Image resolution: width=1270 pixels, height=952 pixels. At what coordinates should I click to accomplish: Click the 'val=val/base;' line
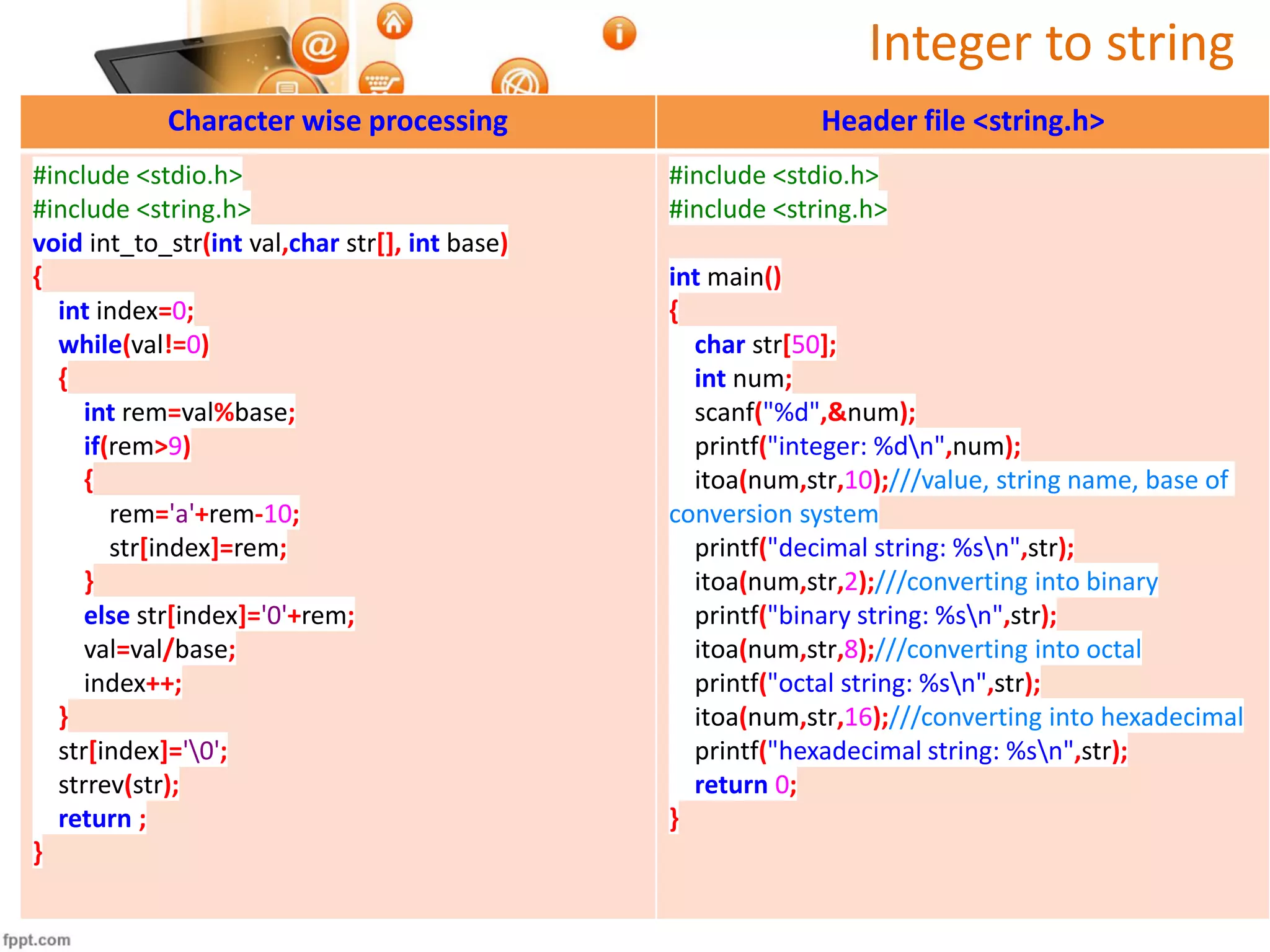click(159, 650)
